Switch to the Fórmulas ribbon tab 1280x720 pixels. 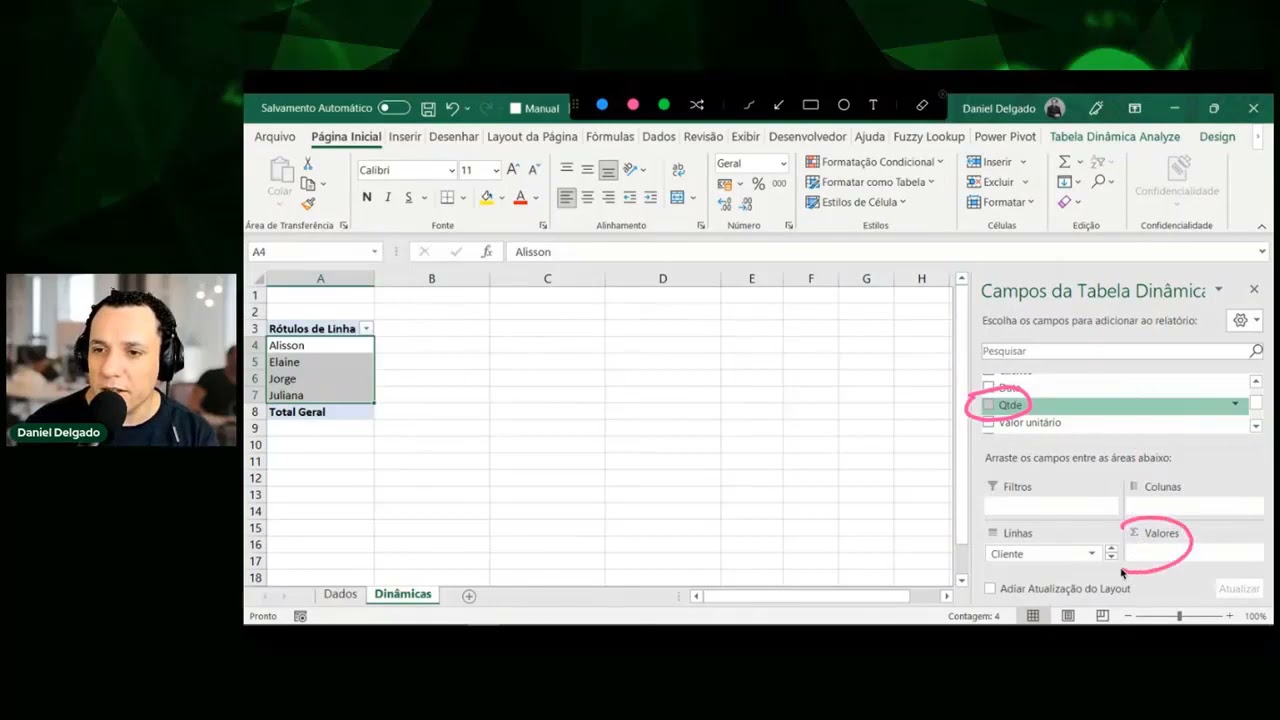pyautogui.click(x=610, y=137)
